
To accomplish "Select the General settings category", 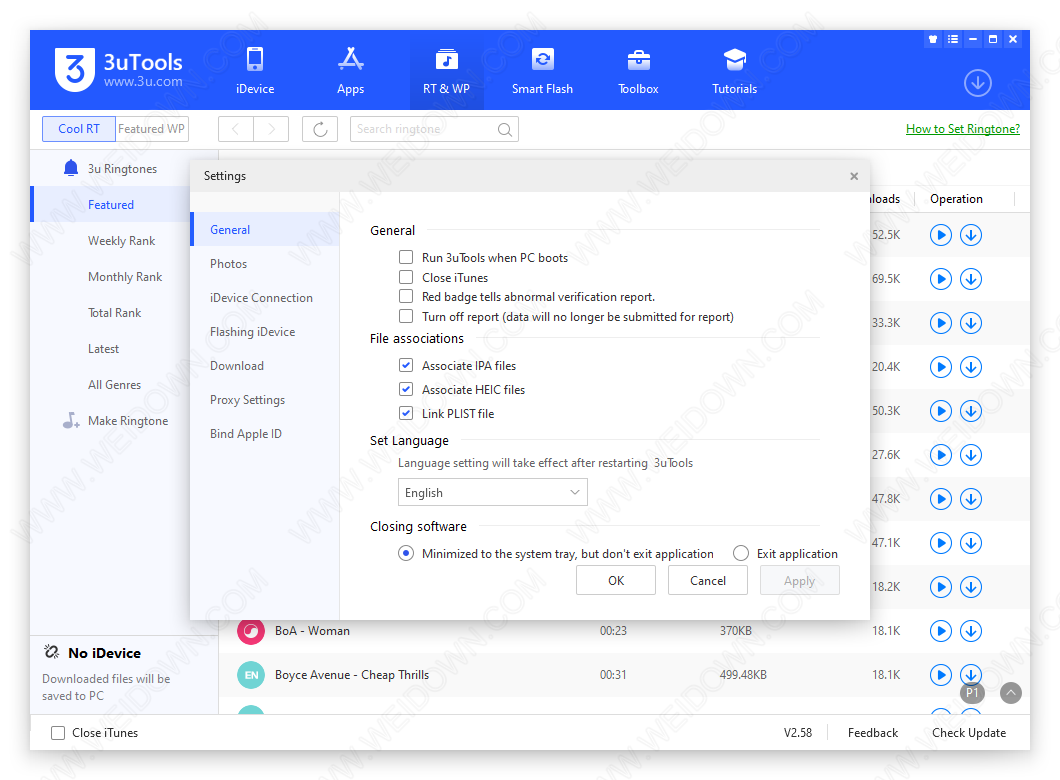I will 264,229.
